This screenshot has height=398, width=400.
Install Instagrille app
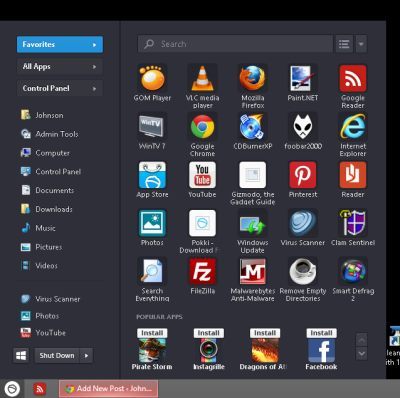(209, 333)
